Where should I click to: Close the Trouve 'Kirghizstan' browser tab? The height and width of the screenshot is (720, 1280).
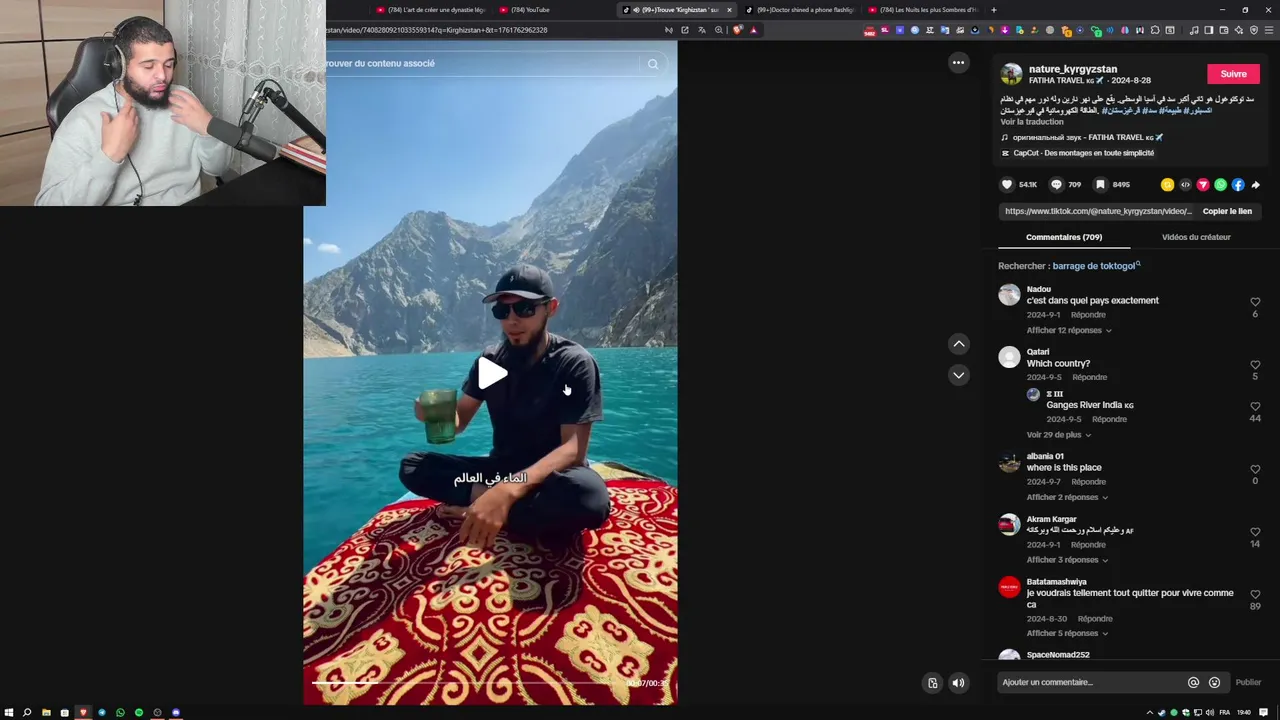(x=729, y=10)
